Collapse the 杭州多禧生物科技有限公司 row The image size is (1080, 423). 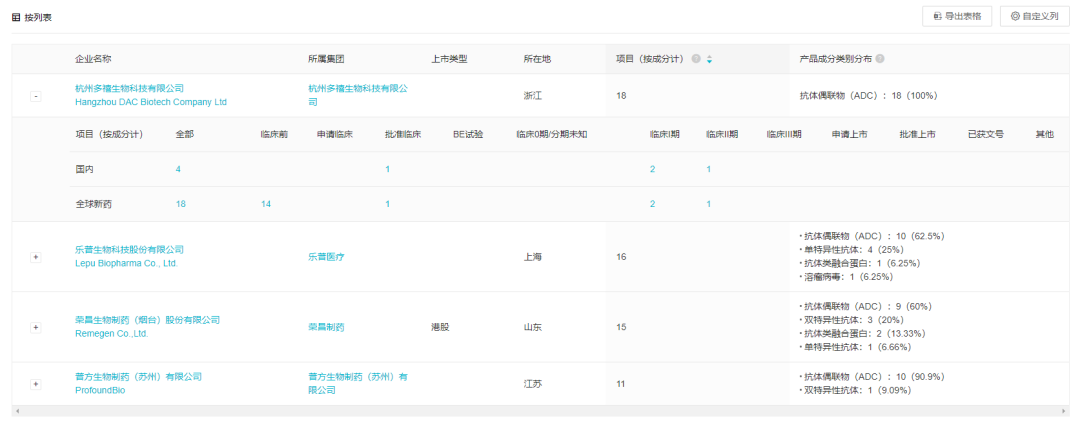(x=36, y=96)
